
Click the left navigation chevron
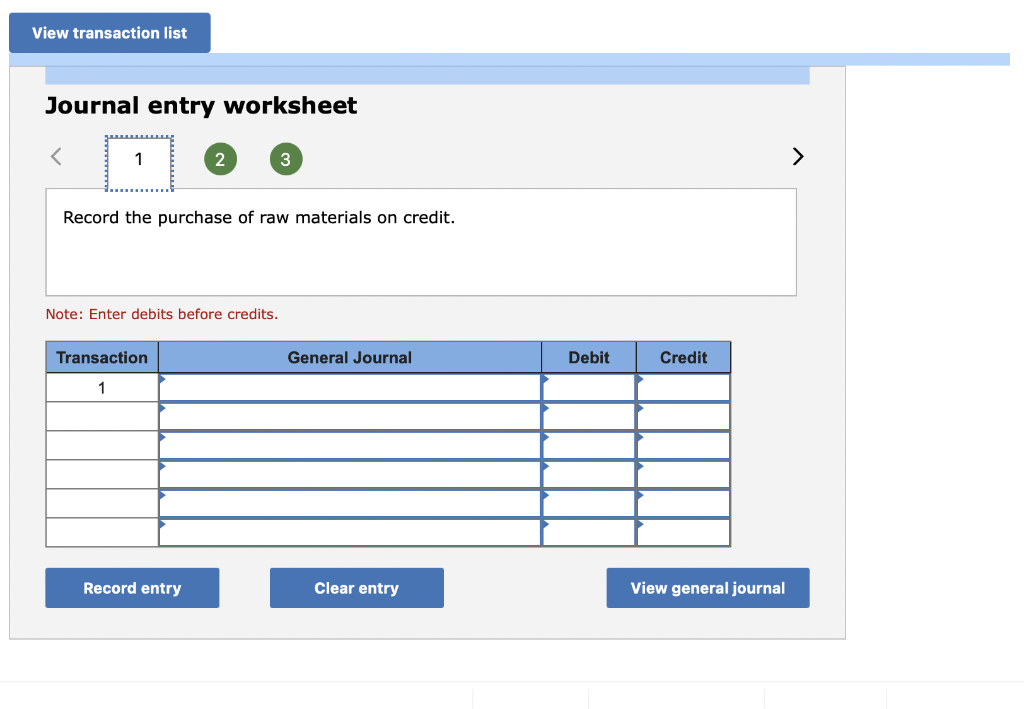[x=56, y=156]
